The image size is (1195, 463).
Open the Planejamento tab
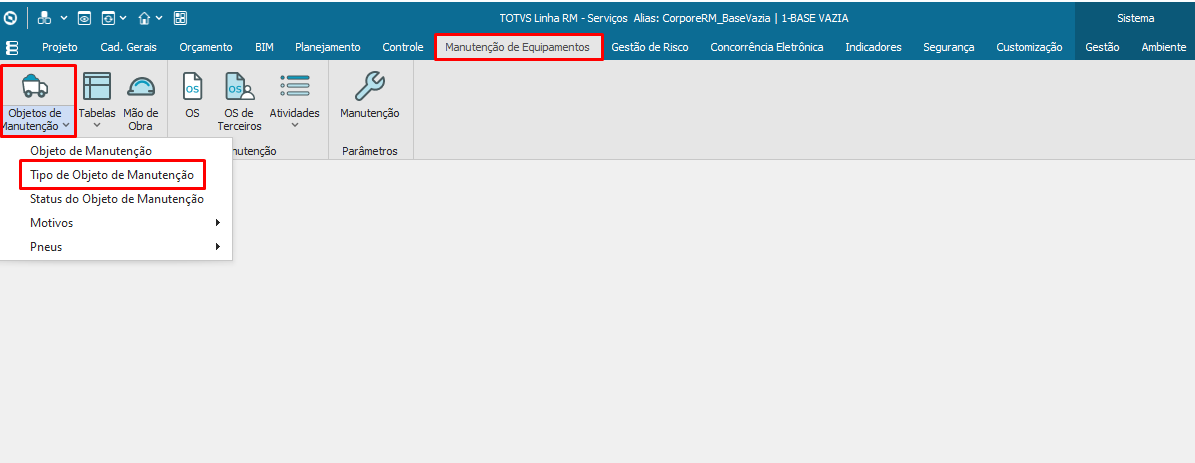coord(328,47)
